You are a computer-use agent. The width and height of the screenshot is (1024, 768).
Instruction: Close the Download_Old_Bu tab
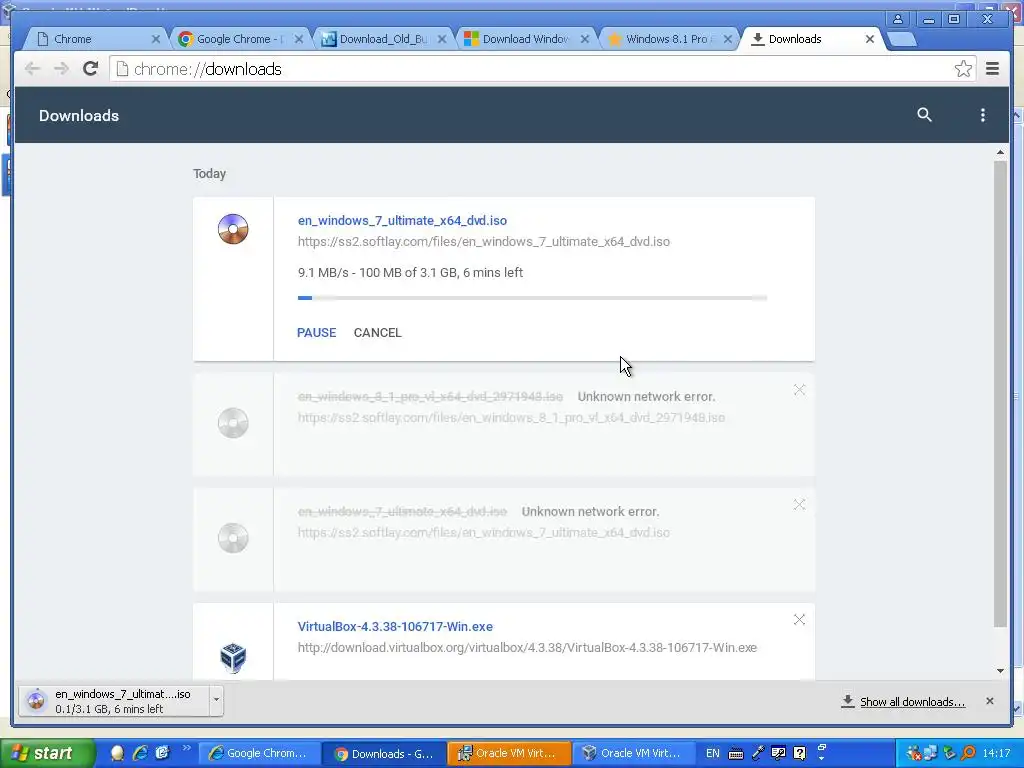(442, 39)
